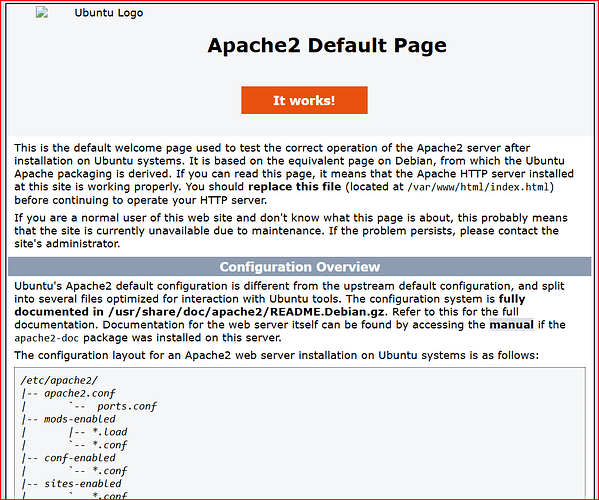Click apache2.conf in the config tree

pos(80,393)
